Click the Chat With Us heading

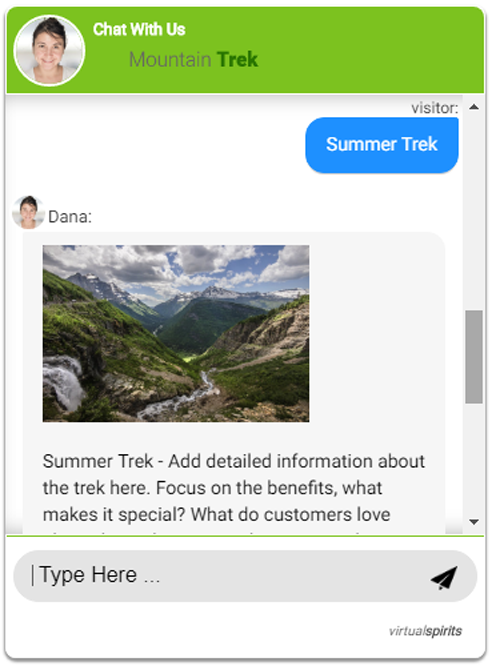(139, 29)
